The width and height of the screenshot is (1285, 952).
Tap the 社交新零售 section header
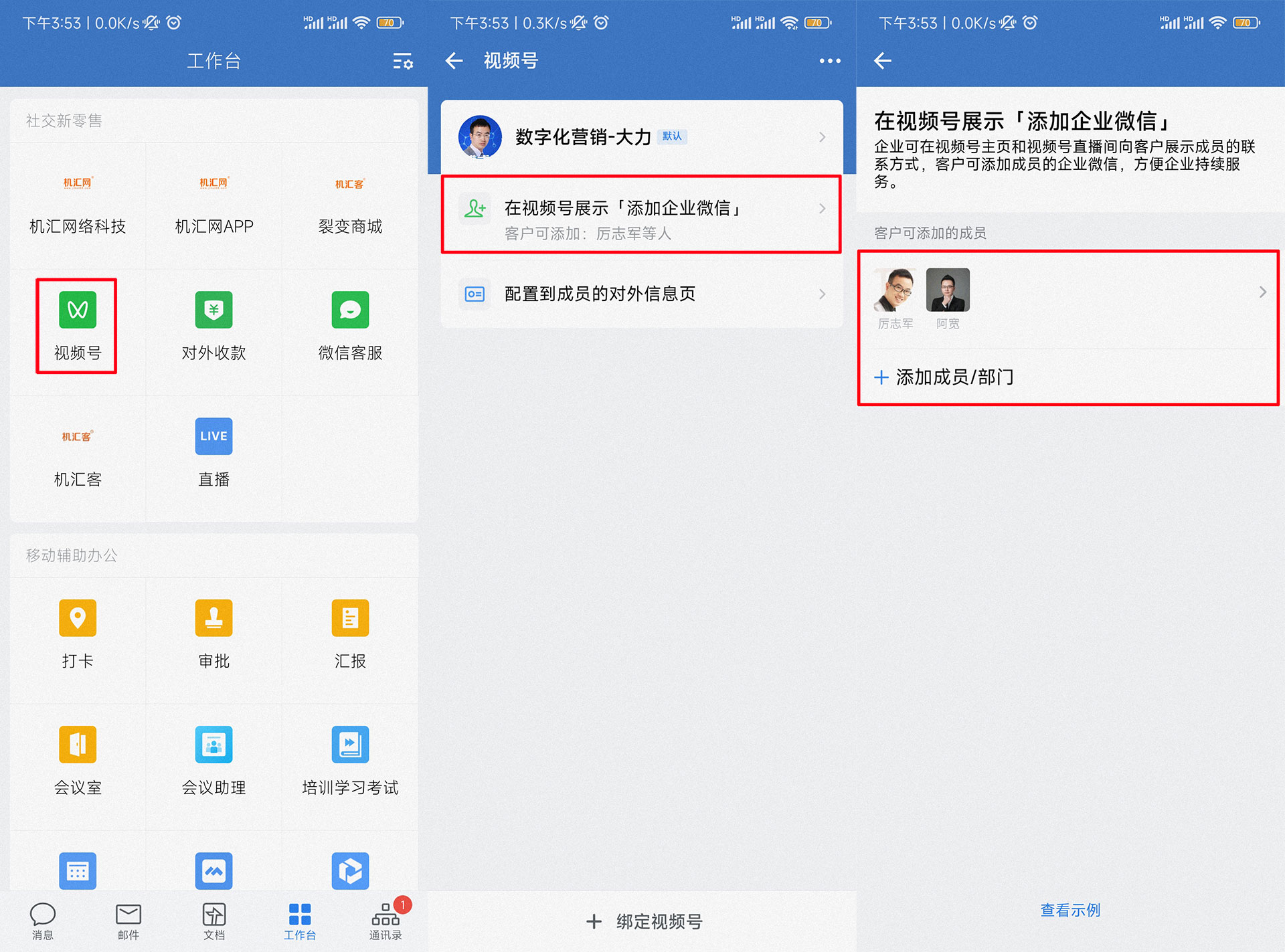64,120
